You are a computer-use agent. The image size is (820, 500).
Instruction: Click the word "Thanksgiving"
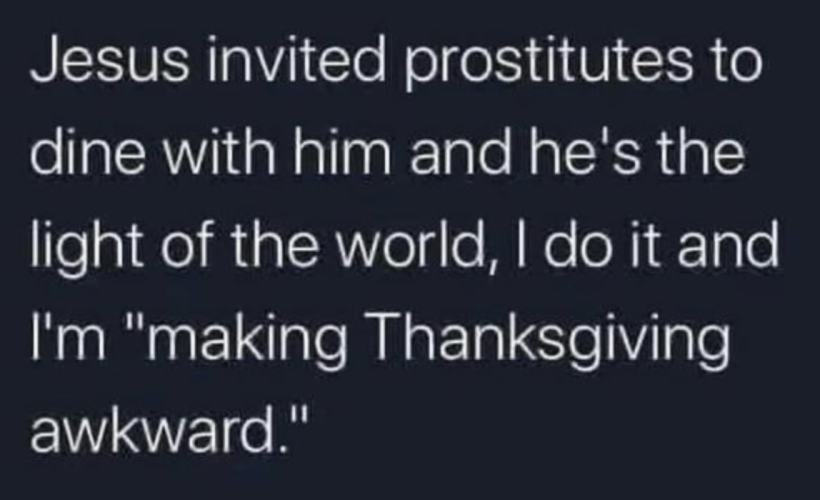coord(549,341)
